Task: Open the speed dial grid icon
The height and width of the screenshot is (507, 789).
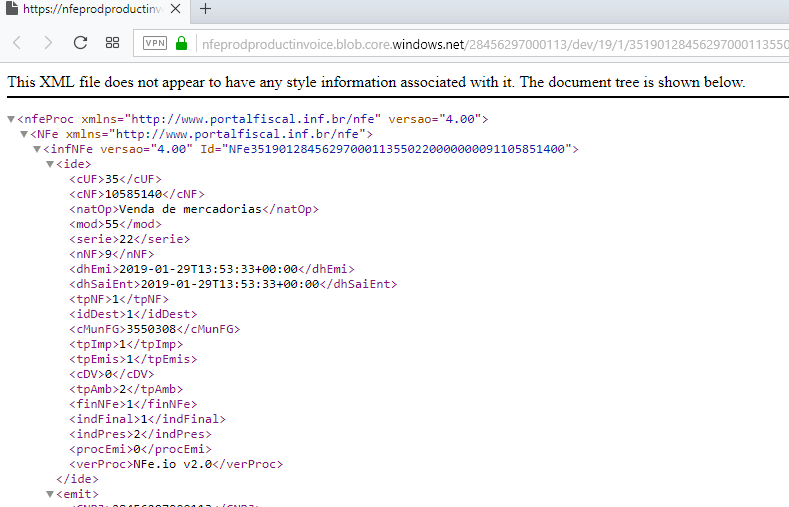Action: [113, 43]
